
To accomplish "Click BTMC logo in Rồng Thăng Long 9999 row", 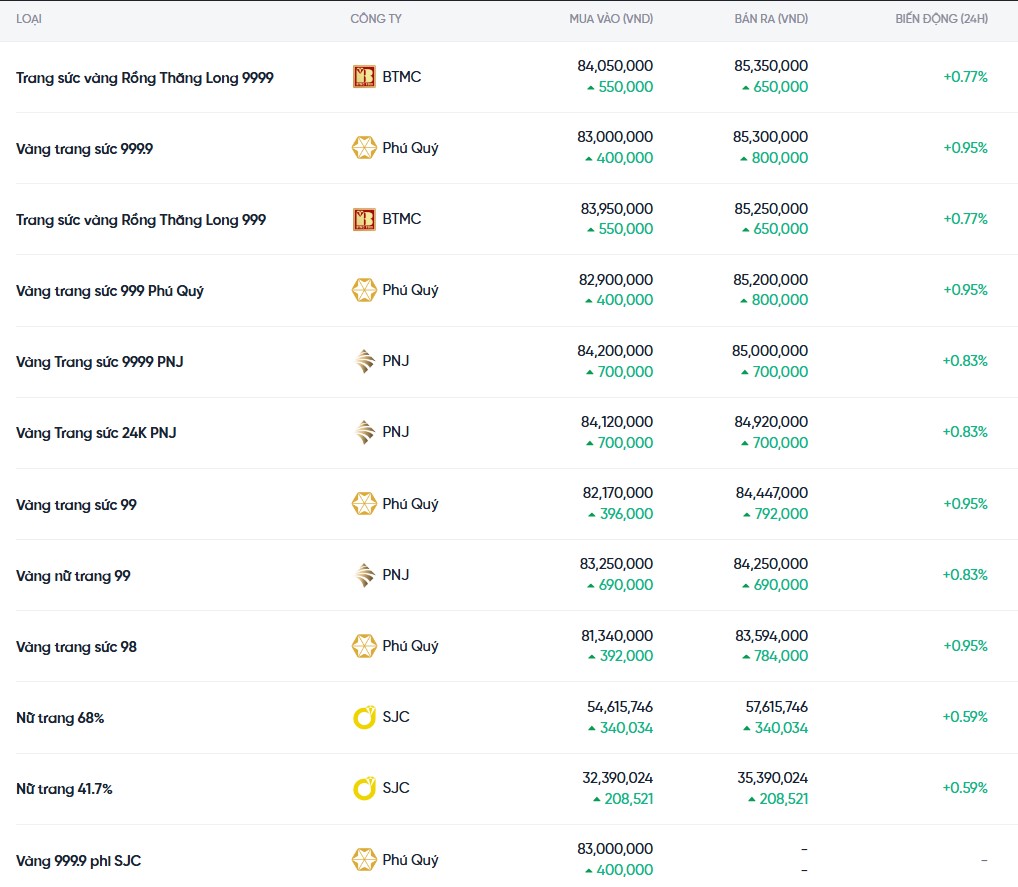I will [364, 77].
